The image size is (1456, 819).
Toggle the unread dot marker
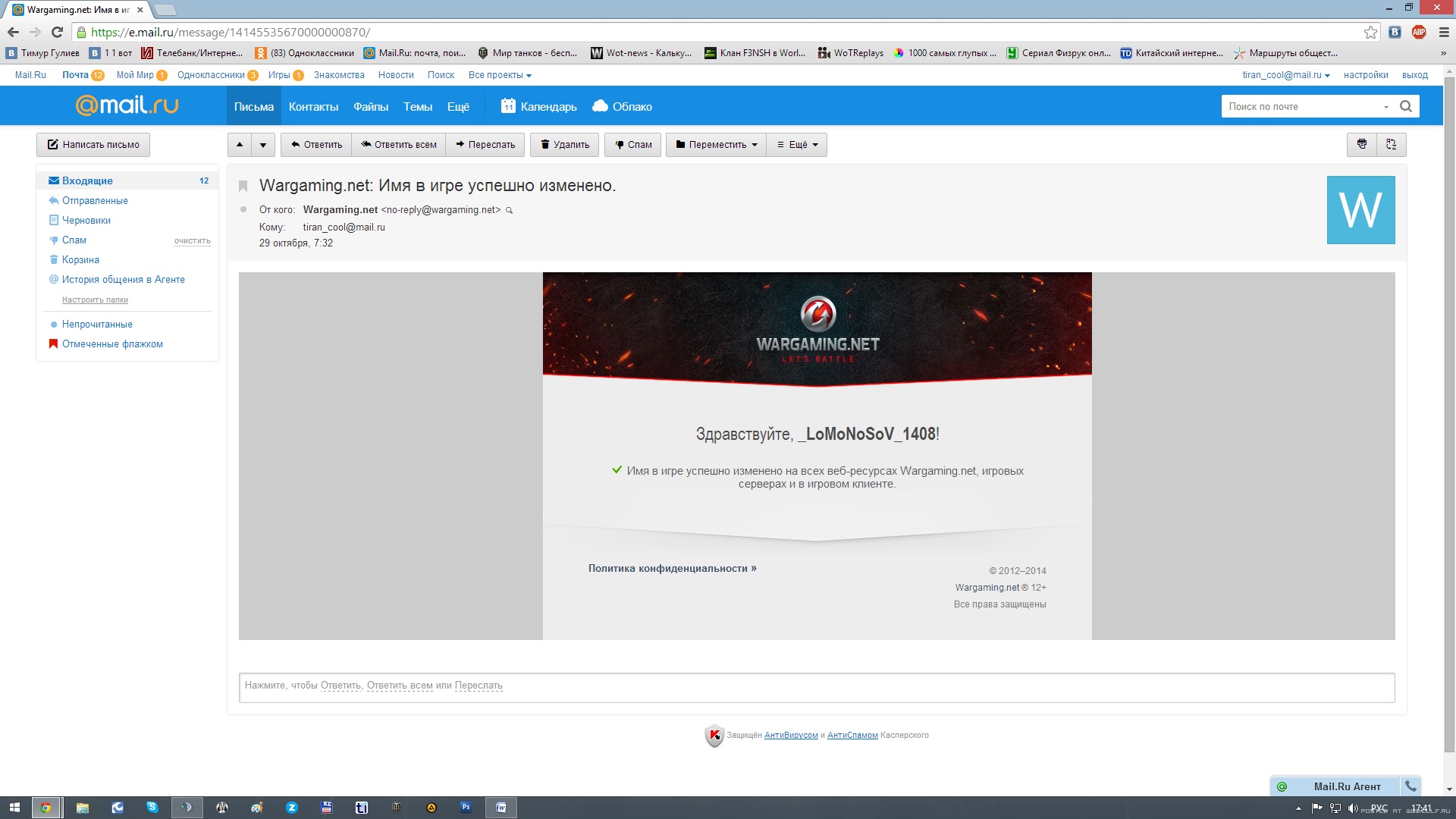point(243,209)
